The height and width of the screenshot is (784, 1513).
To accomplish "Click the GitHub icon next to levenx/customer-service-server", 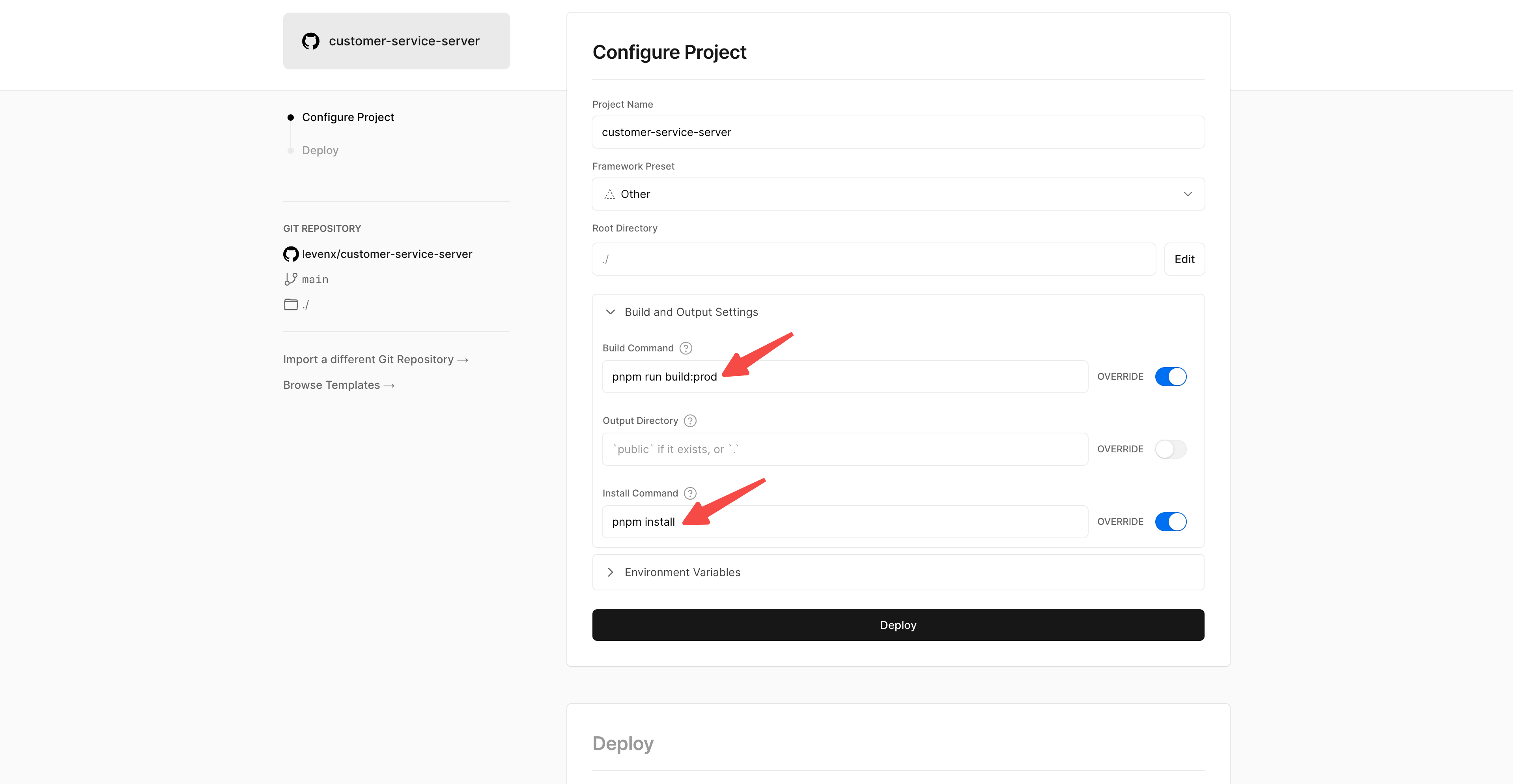I will point(291,254).
